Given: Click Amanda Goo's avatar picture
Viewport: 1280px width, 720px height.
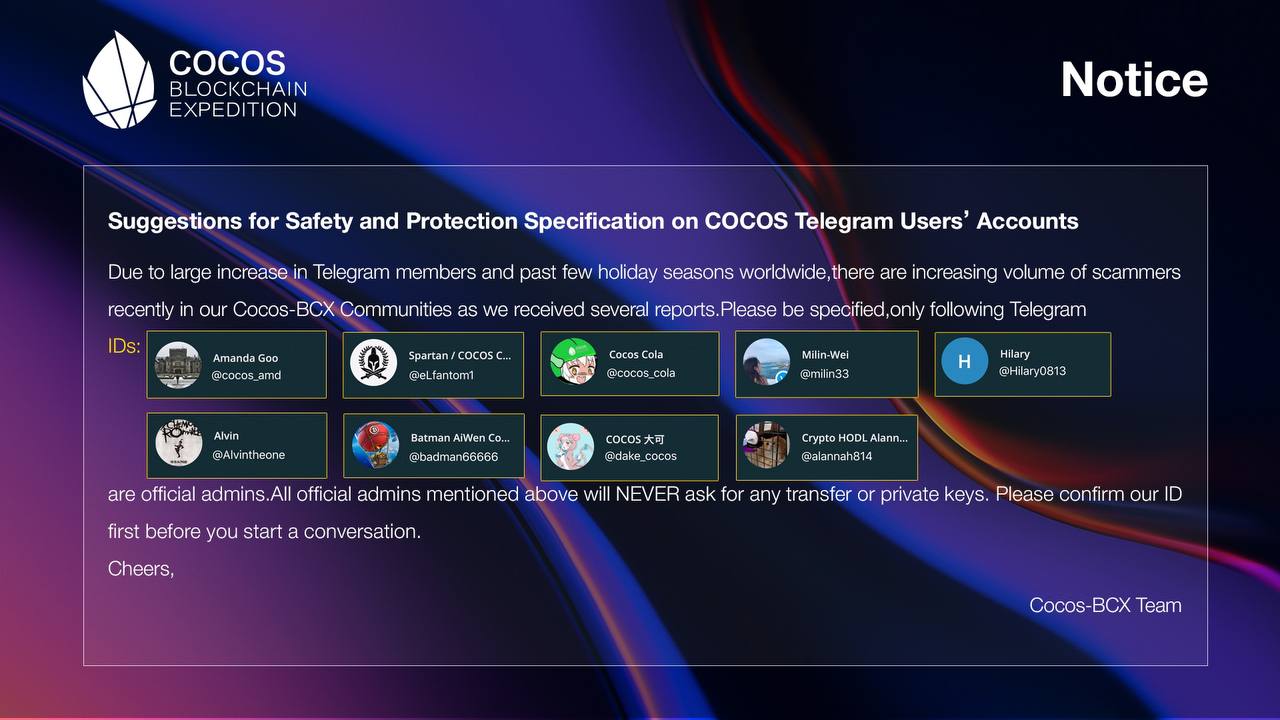Looking at the screenshot, I should 178,365.
